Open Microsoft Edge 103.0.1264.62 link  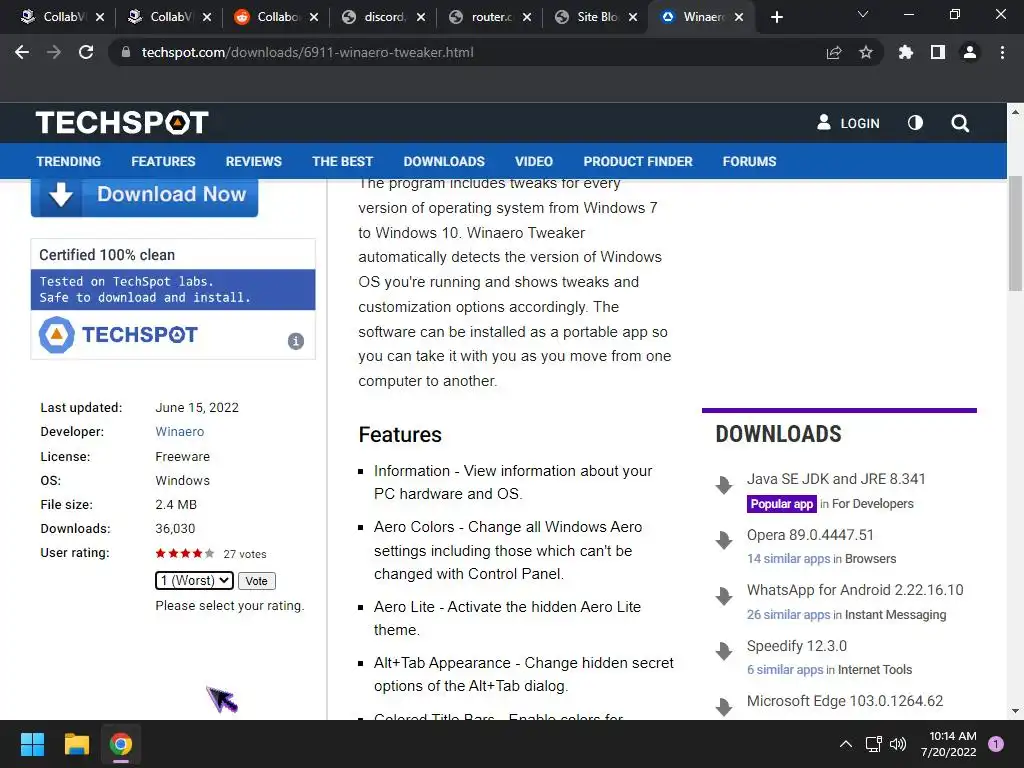[845, 701]
